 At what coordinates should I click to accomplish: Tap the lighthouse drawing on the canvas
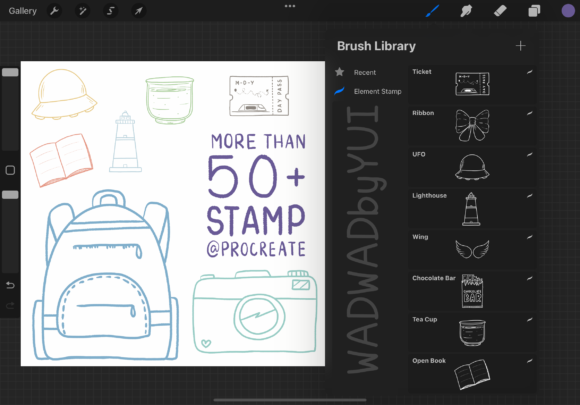[125, 142]
